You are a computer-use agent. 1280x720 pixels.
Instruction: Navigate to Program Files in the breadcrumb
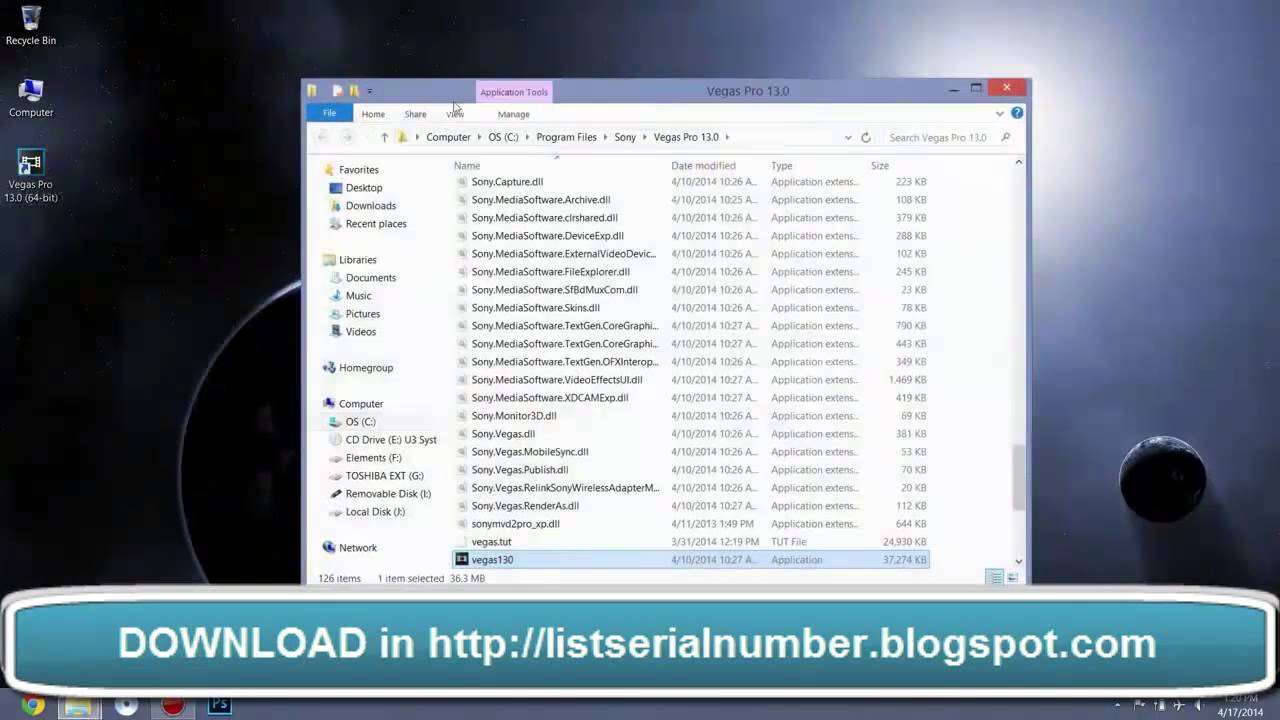566,137
